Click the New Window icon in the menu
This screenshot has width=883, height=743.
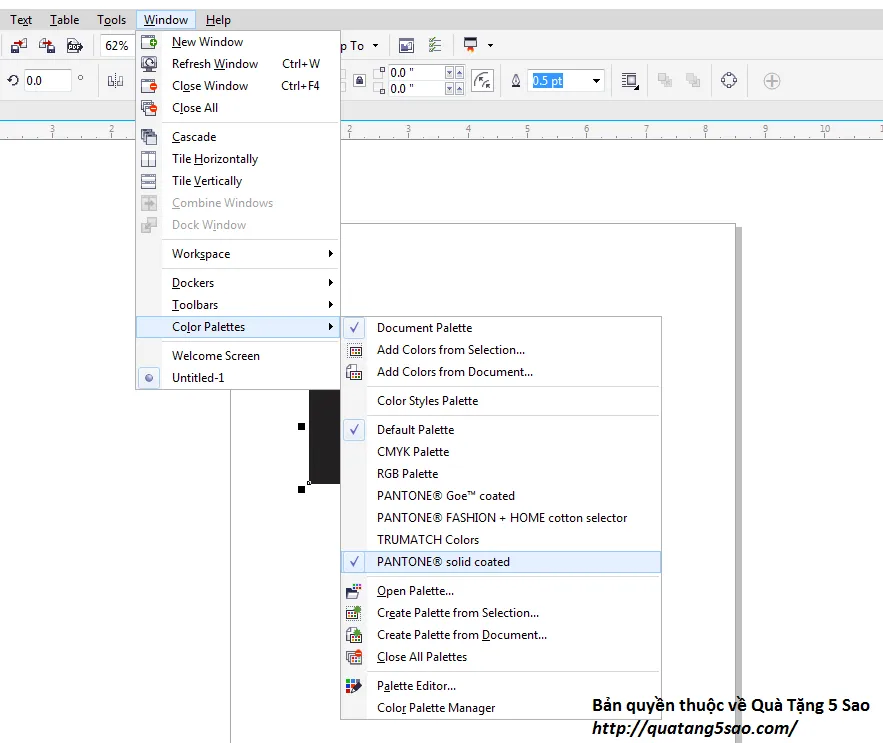coord(149,42)
